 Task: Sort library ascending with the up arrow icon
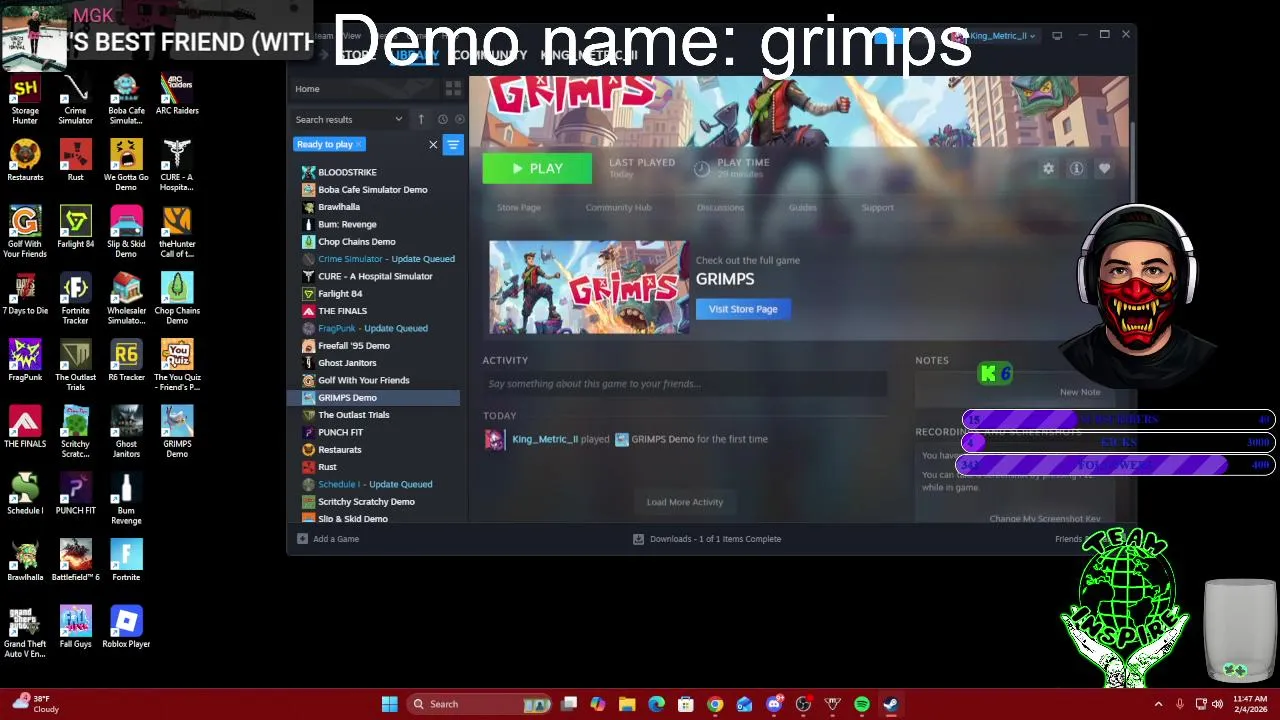(x=421, y=119)
